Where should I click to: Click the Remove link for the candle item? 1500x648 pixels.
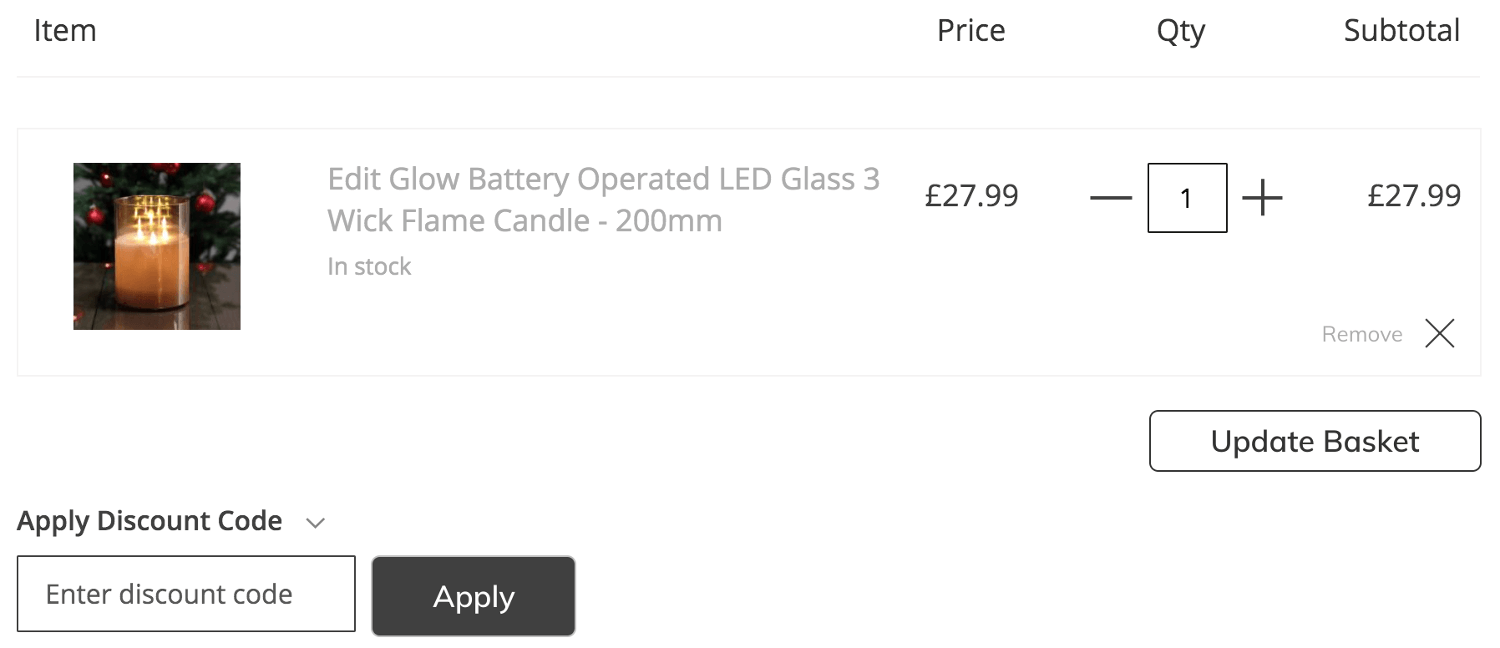pos(1361,334)
